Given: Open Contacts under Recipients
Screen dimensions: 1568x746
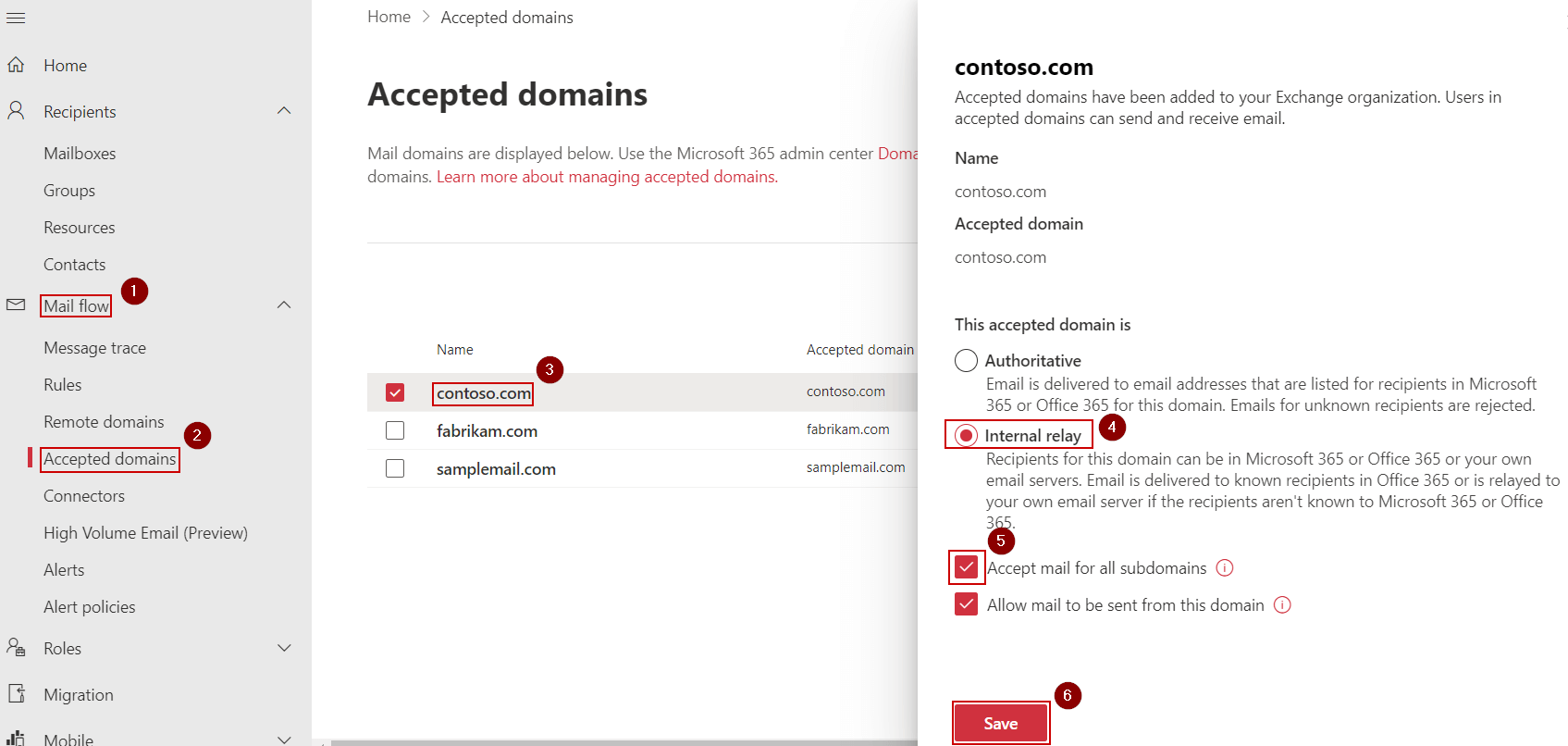Looking at the screenshot, I should click(x=75, y=265).
